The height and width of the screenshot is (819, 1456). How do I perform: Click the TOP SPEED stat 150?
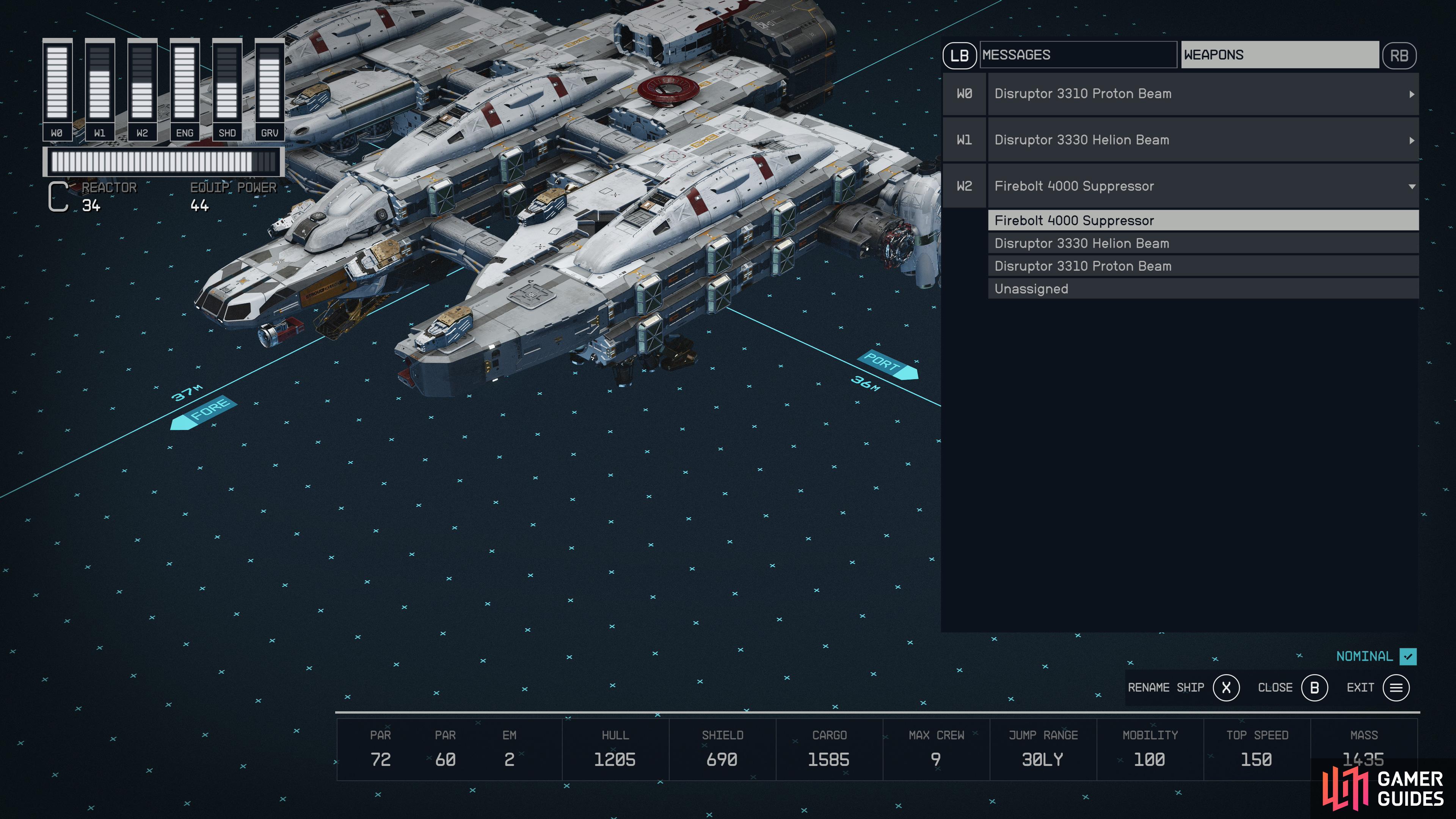point(1257,759)
